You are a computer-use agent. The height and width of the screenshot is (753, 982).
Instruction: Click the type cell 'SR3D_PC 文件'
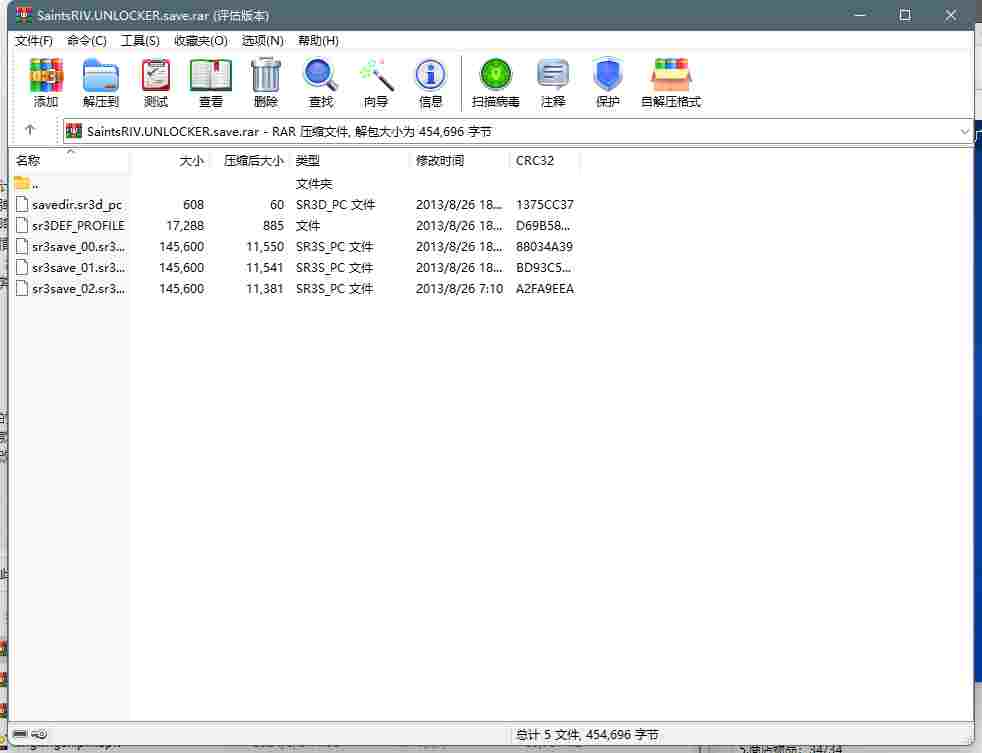336,205
